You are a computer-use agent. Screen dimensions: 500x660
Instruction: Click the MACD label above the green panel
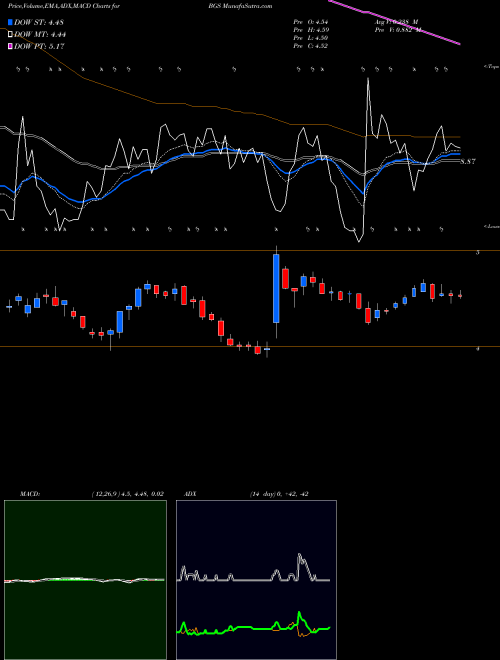click(30, 494)
